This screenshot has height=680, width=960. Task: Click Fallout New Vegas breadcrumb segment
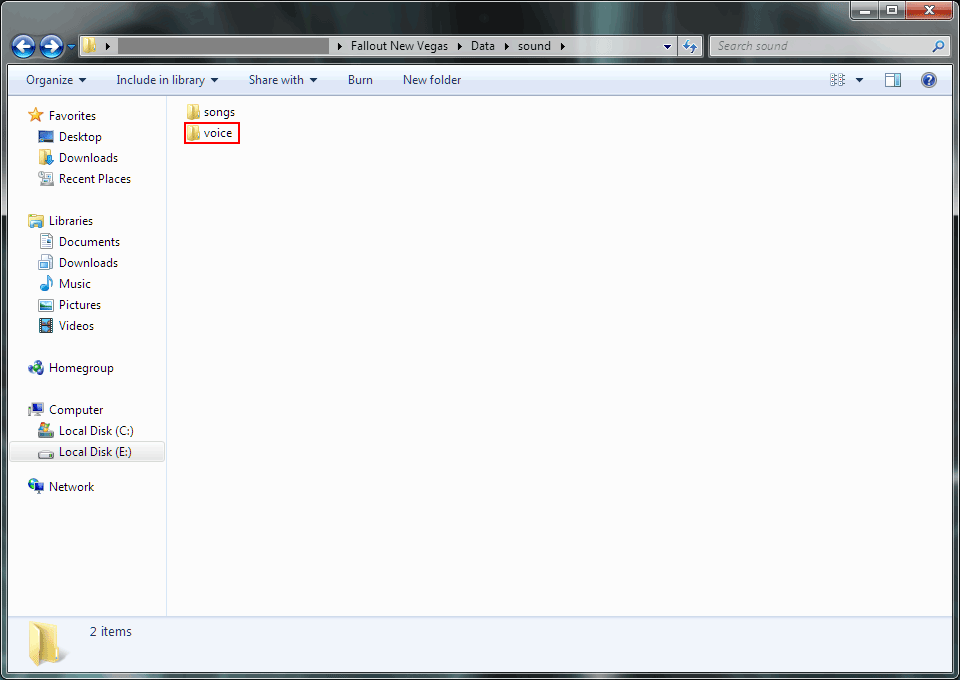click(401, 46)
